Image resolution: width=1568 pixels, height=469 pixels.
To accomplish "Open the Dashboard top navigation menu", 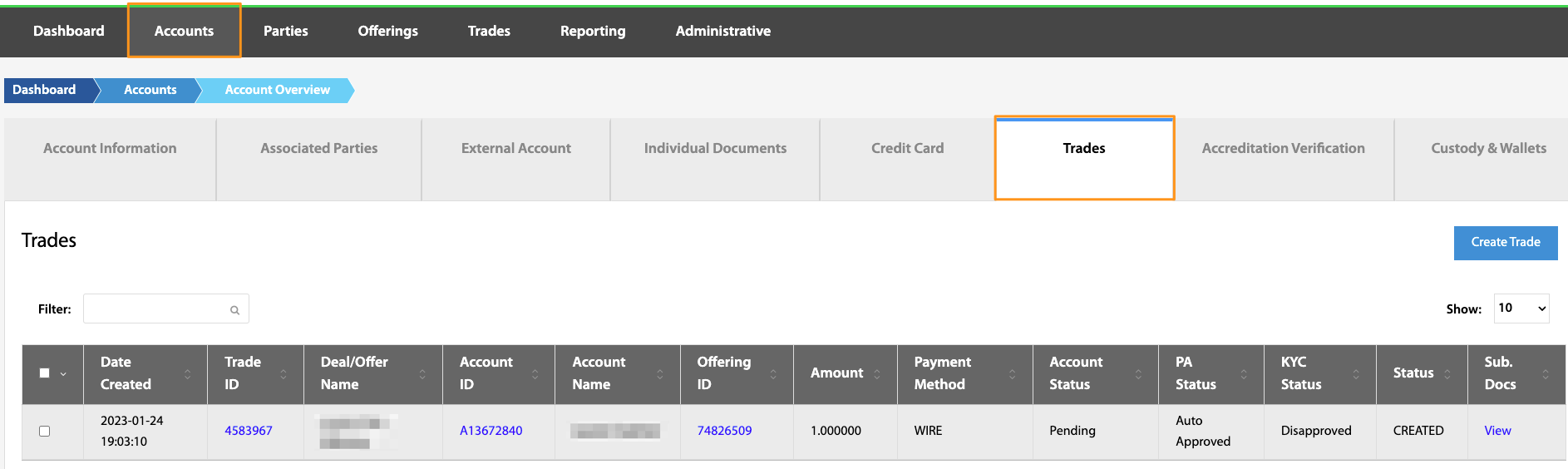I will (x=69, y=31).
